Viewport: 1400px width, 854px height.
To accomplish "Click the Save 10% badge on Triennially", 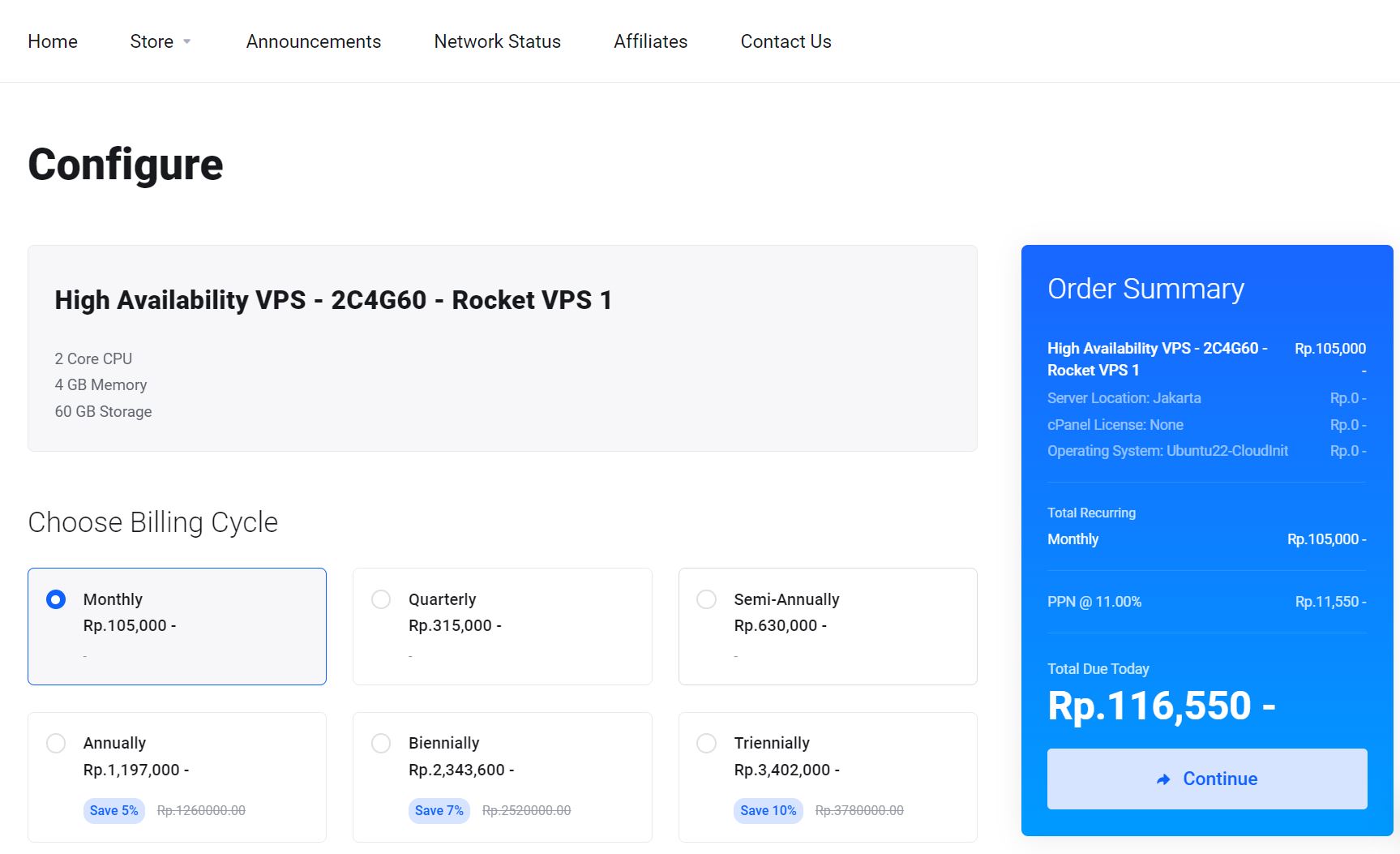I will coord(767,810).
